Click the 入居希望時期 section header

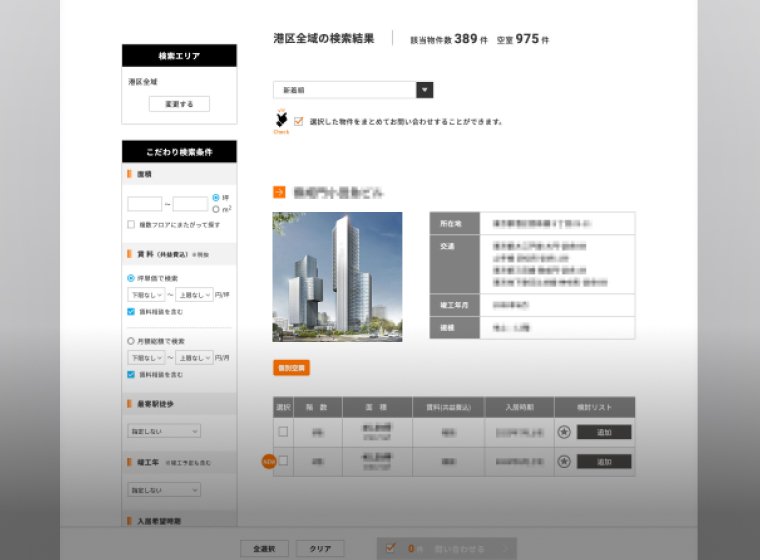(179, 521)
